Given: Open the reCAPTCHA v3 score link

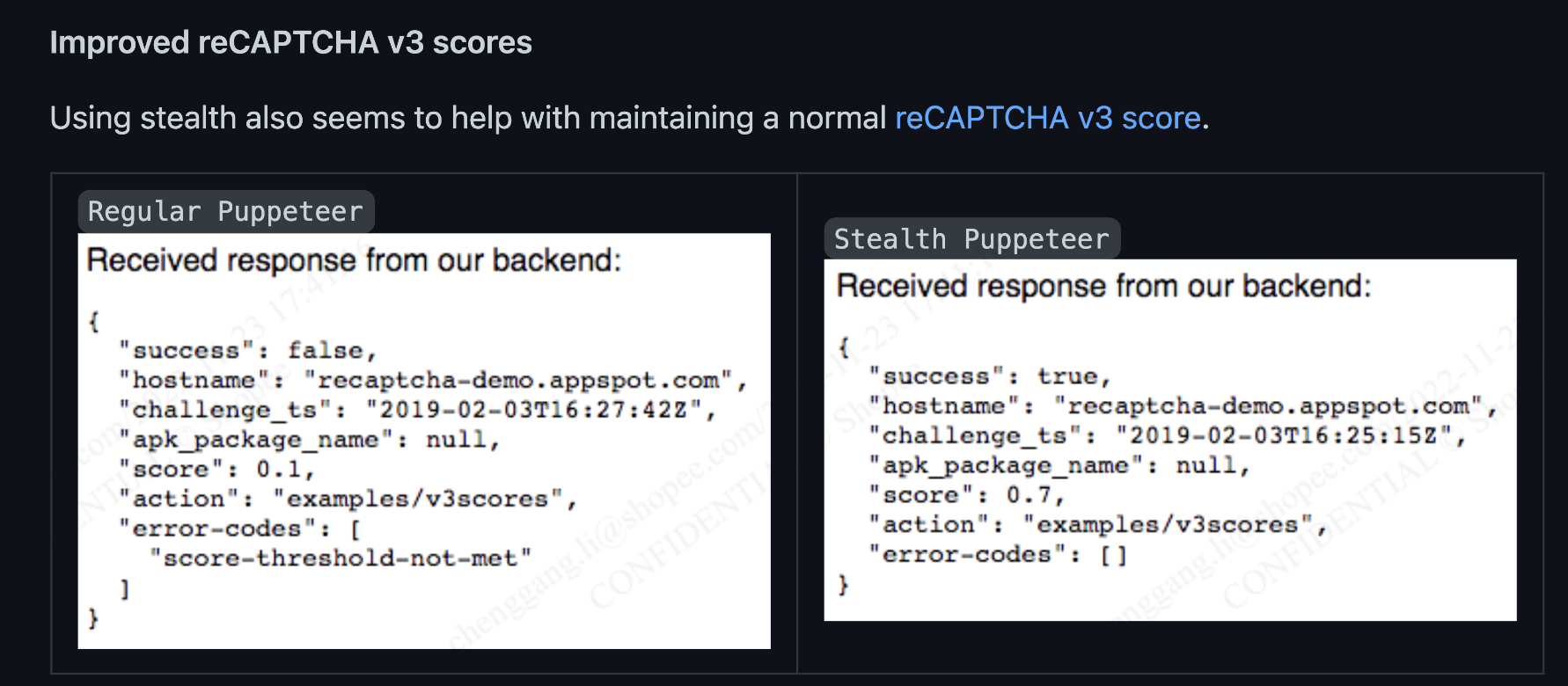Looking at the screenshot, I should tap(1047, 118).
